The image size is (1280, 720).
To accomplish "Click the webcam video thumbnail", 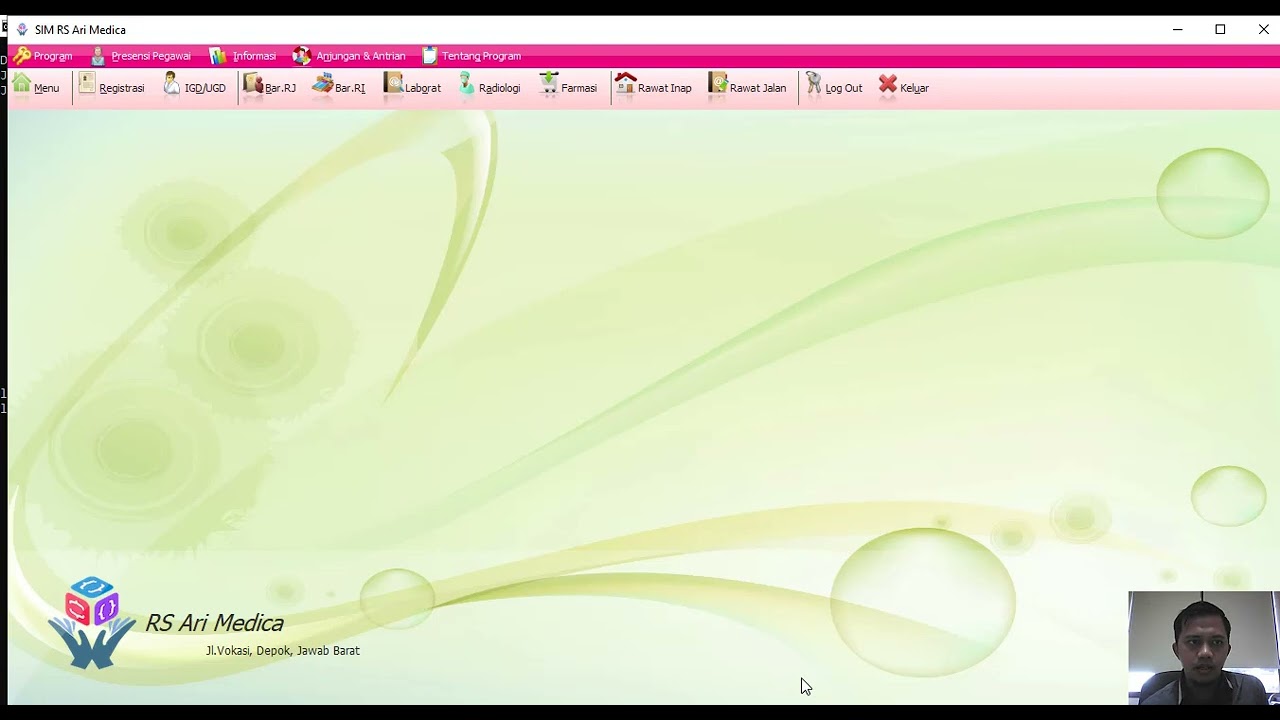I will click(x=1203, y=647).
